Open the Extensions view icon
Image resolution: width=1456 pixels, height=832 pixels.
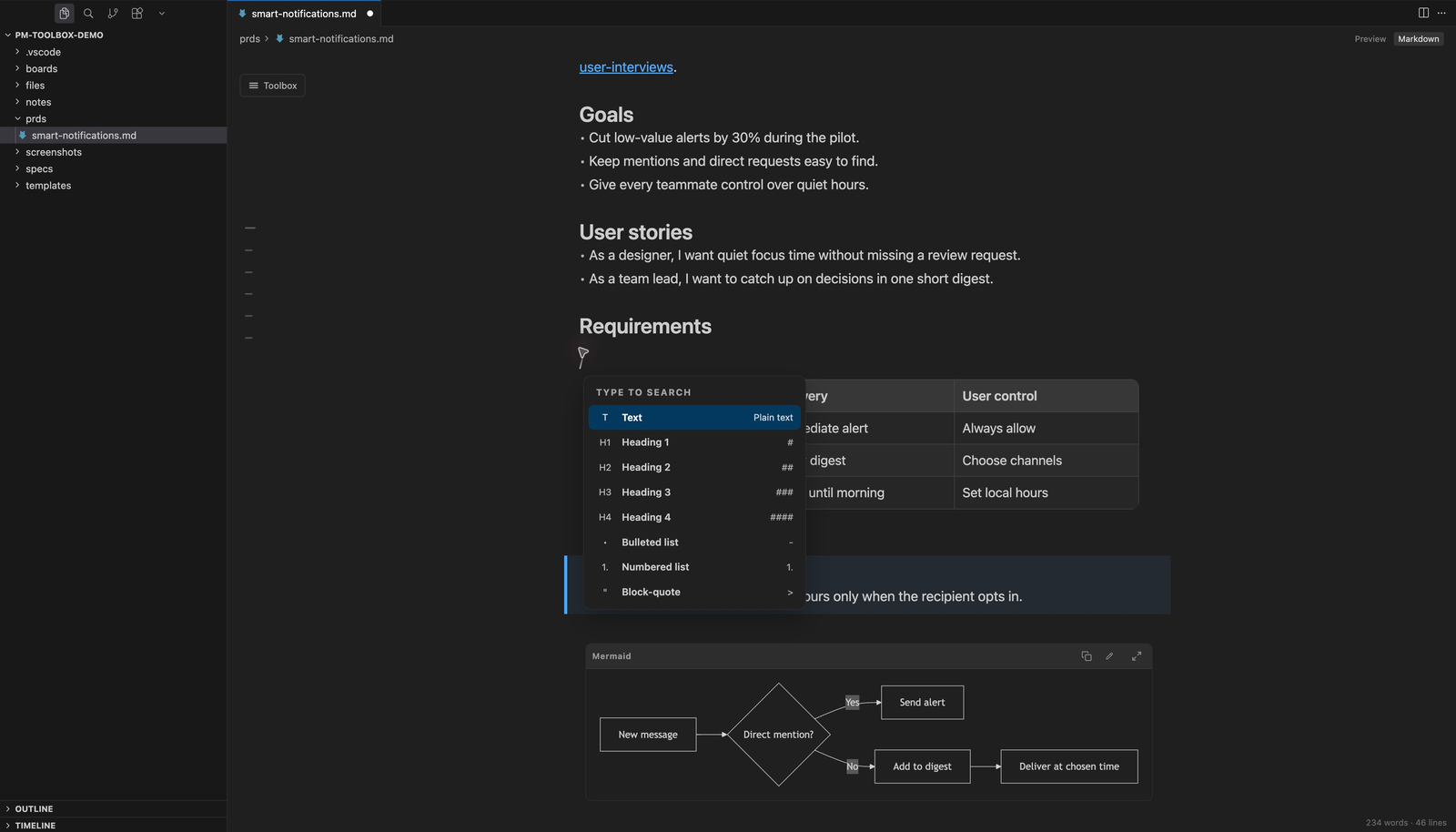[137, 14]
